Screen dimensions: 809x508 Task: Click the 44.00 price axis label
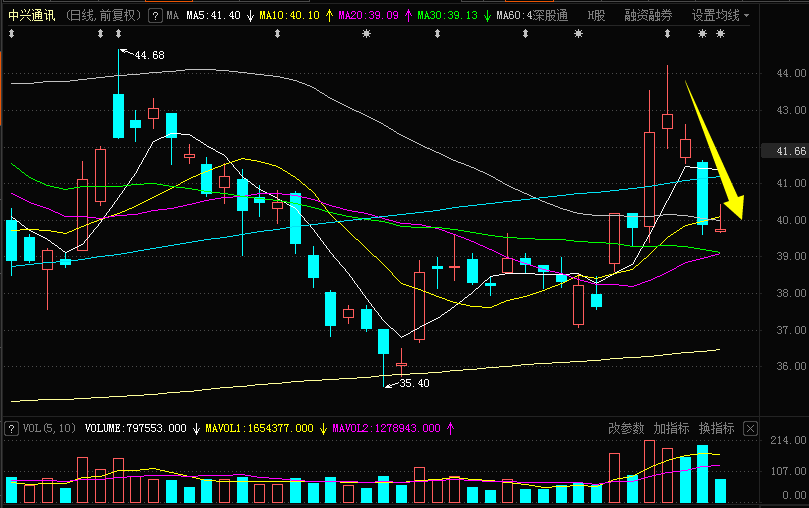(791, 73)
